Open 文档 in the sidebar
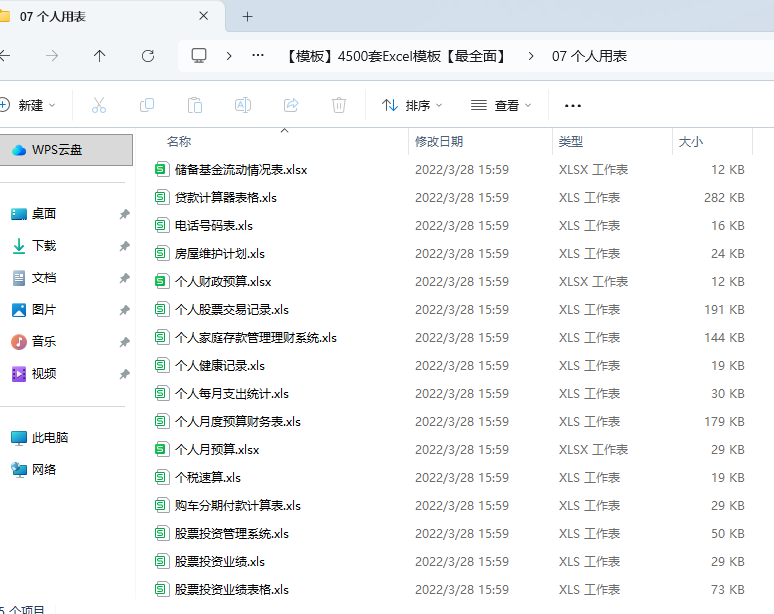Image resolution: width=774 pixels, height=614 pixels. click(44, 278)
